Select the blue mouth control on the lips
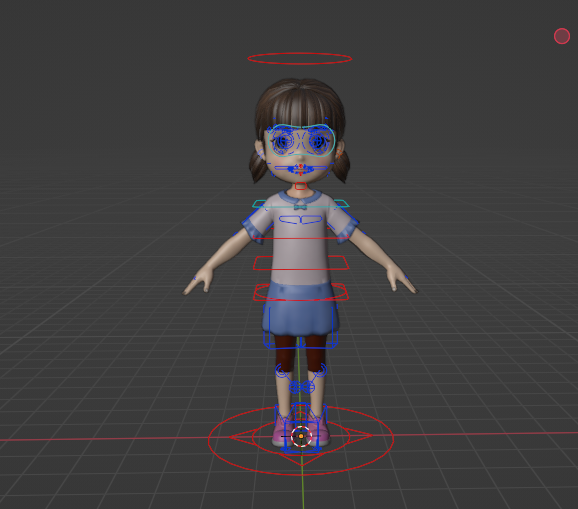Viewport: 578px width, 509px height. tap(301, 169)
